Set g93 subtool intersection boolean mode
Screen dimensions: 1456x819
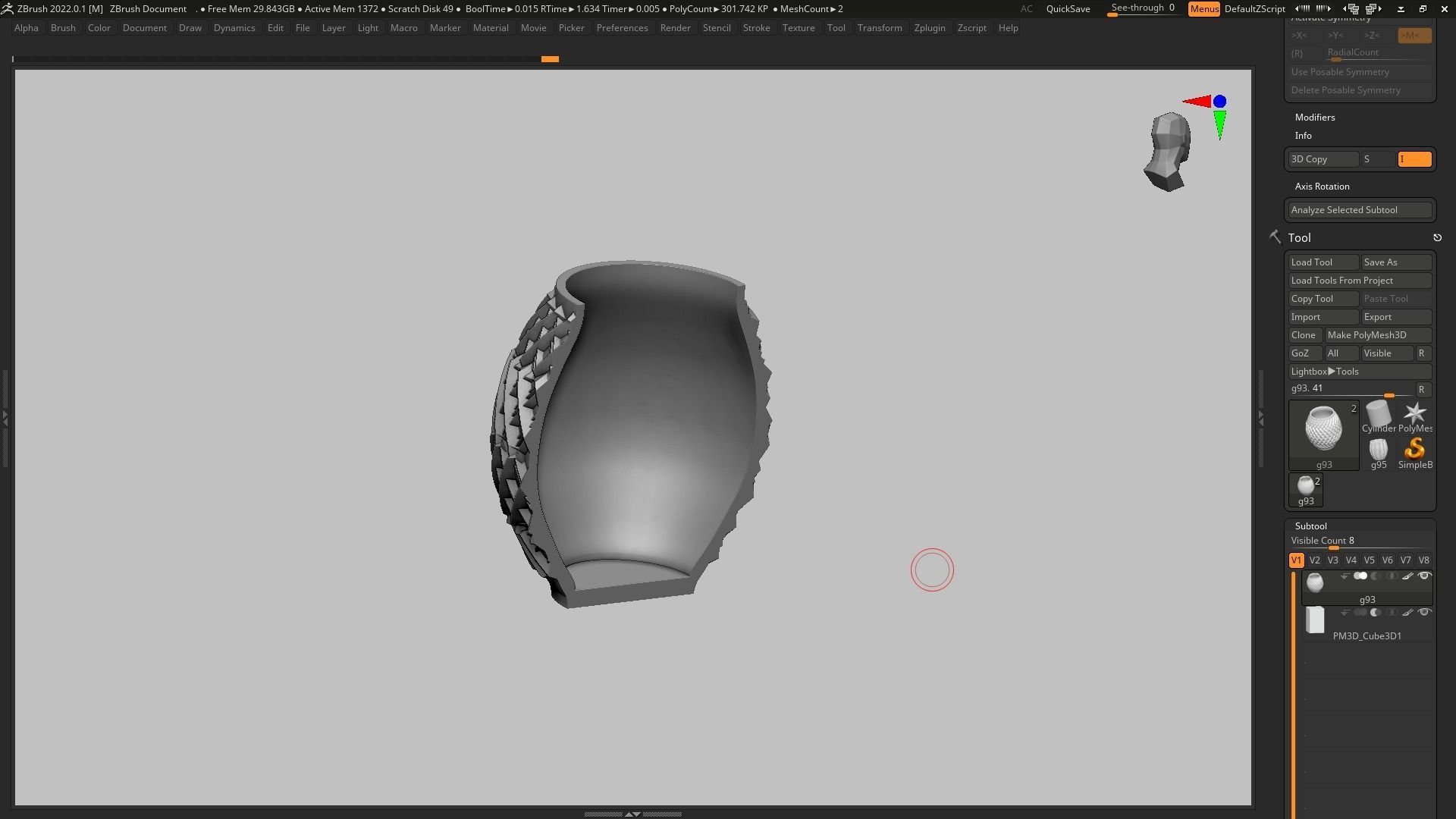1392,576
